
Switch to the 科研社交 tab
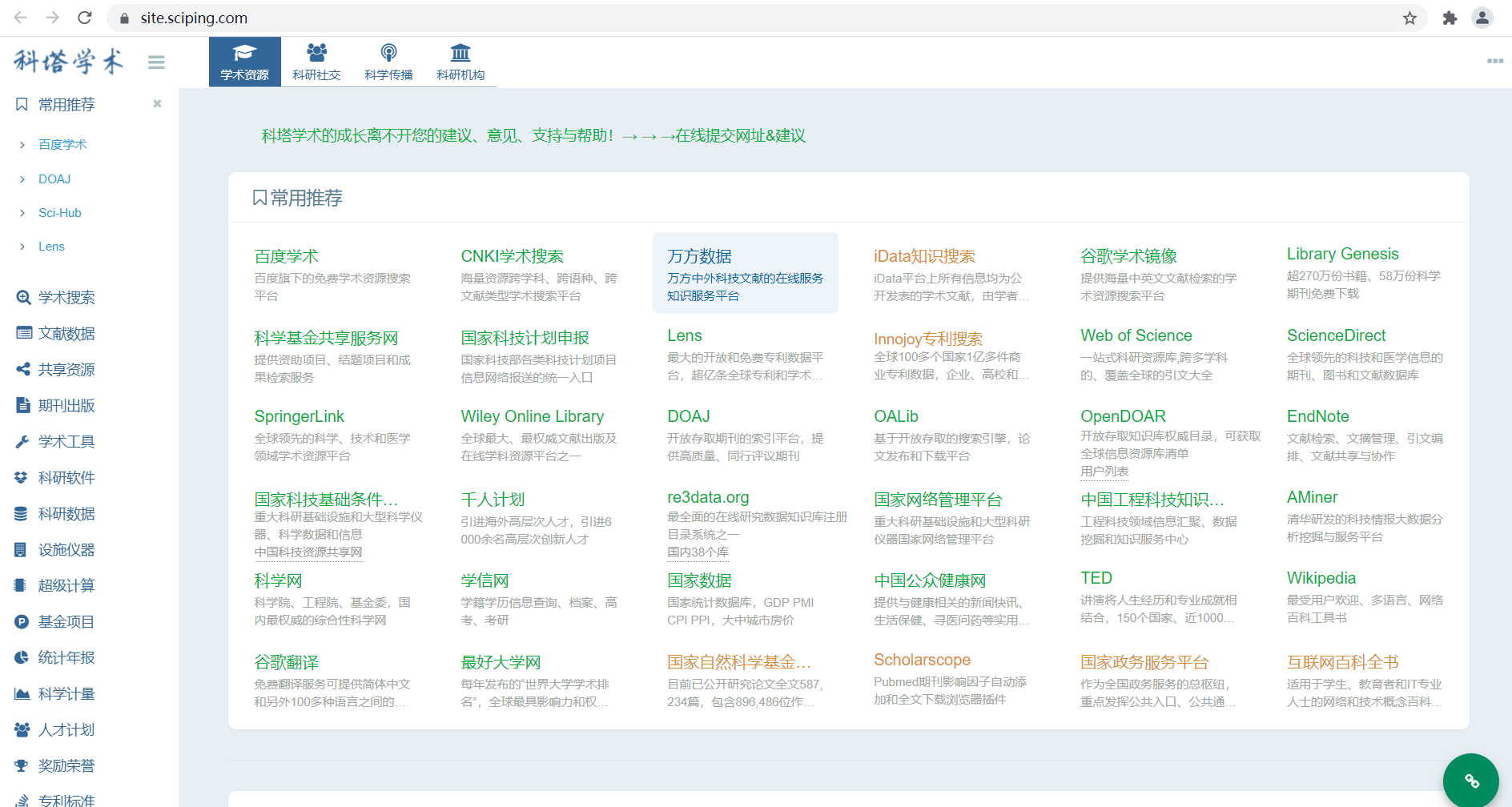(317, 62)
